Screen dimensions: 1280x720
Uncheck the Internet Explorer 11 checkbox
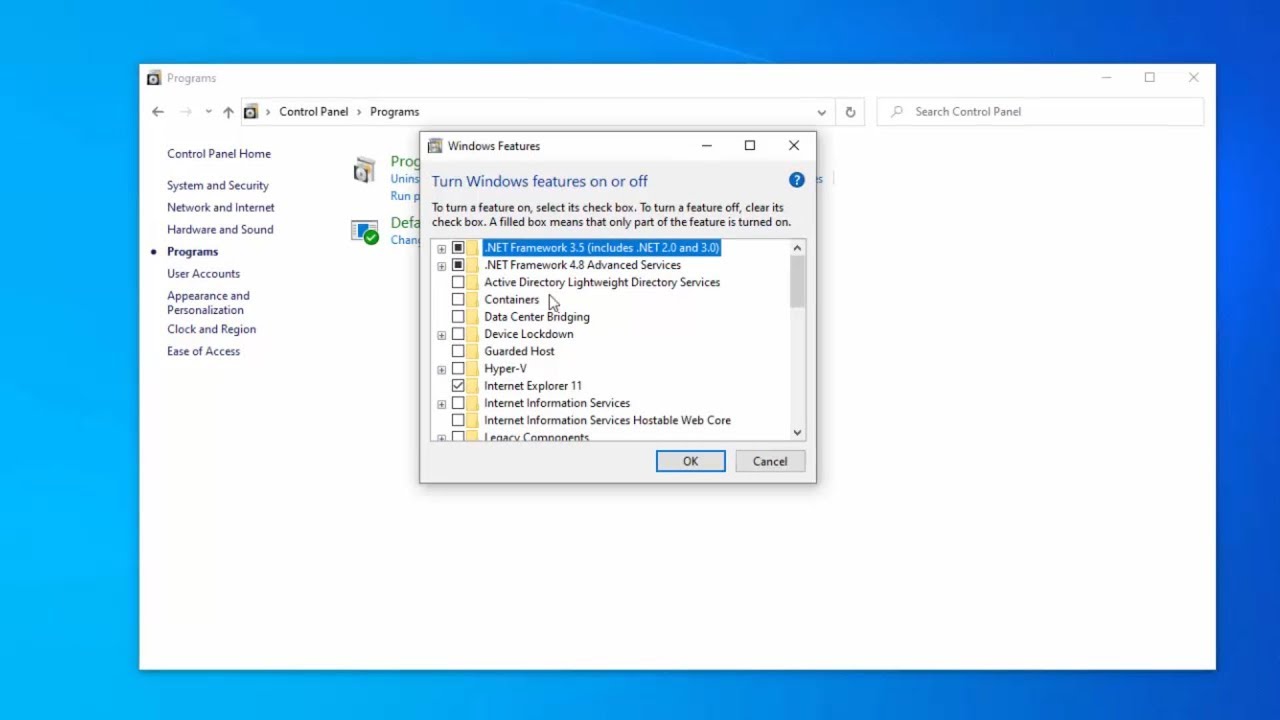point(458,386)
